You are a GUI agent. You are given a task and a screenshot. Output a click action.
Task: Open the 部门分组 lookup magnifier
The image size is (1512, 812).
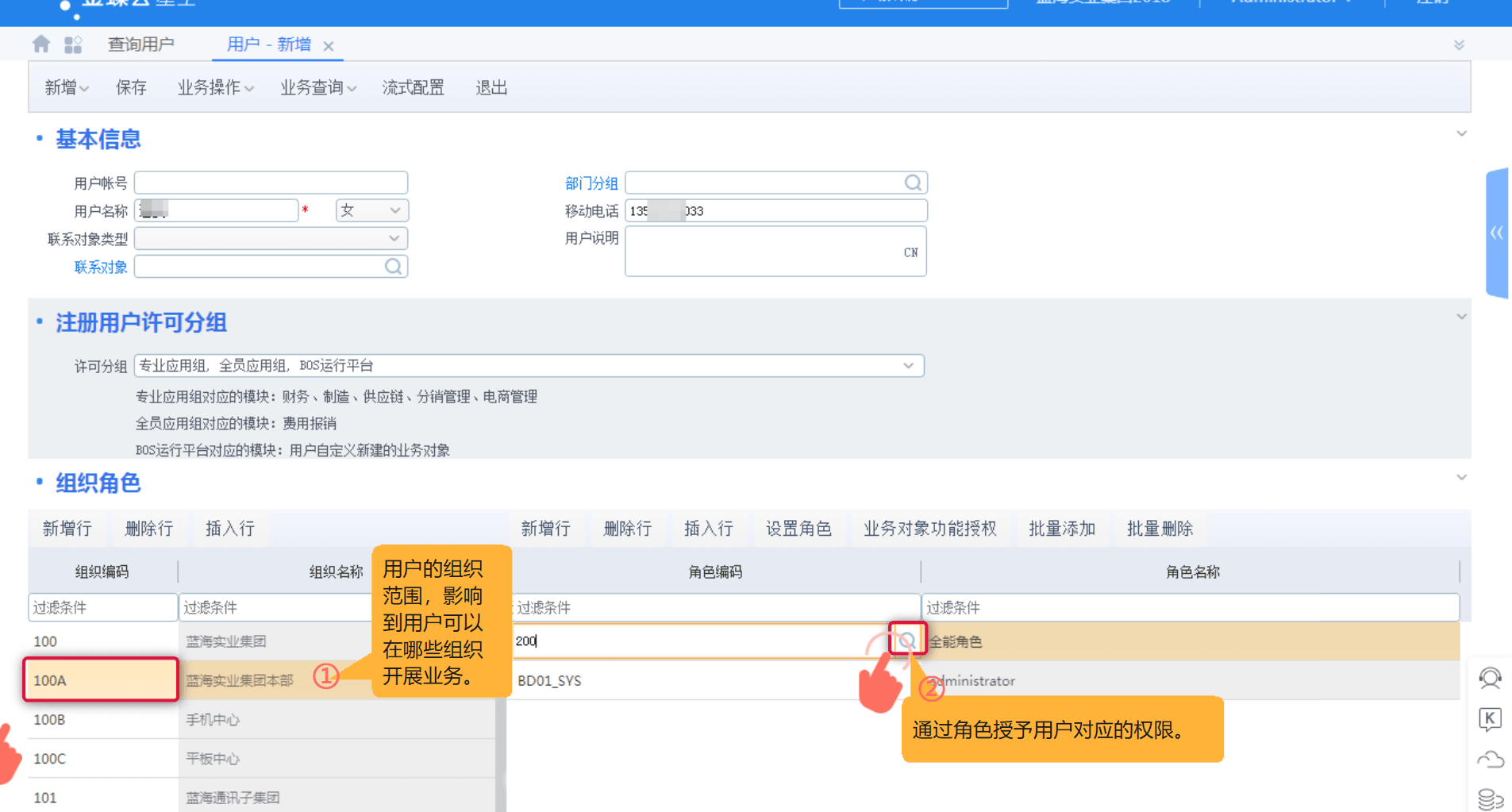coord(913,182)
